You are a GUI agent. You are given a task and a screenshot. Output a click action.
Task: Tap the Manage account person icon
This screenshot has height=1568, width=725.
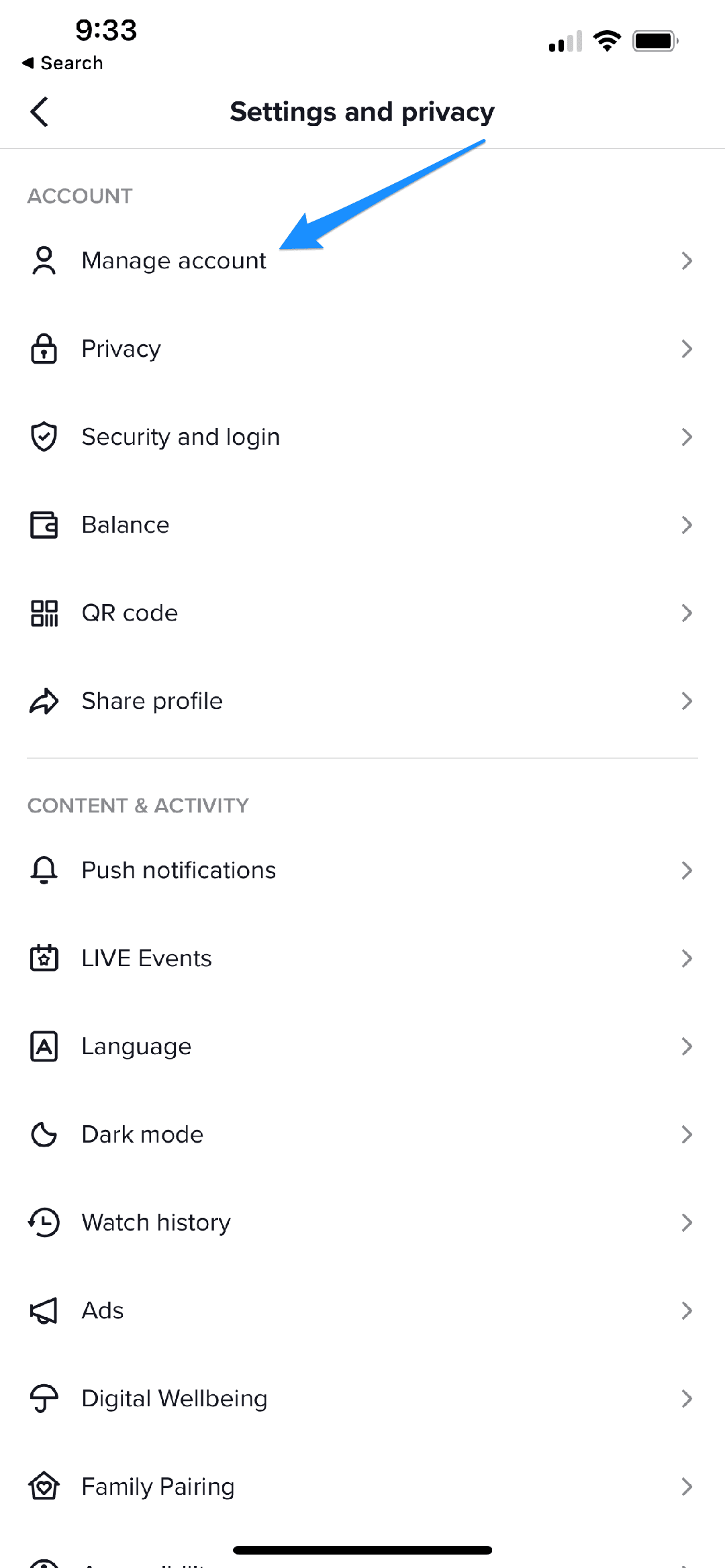click(44, 260)
